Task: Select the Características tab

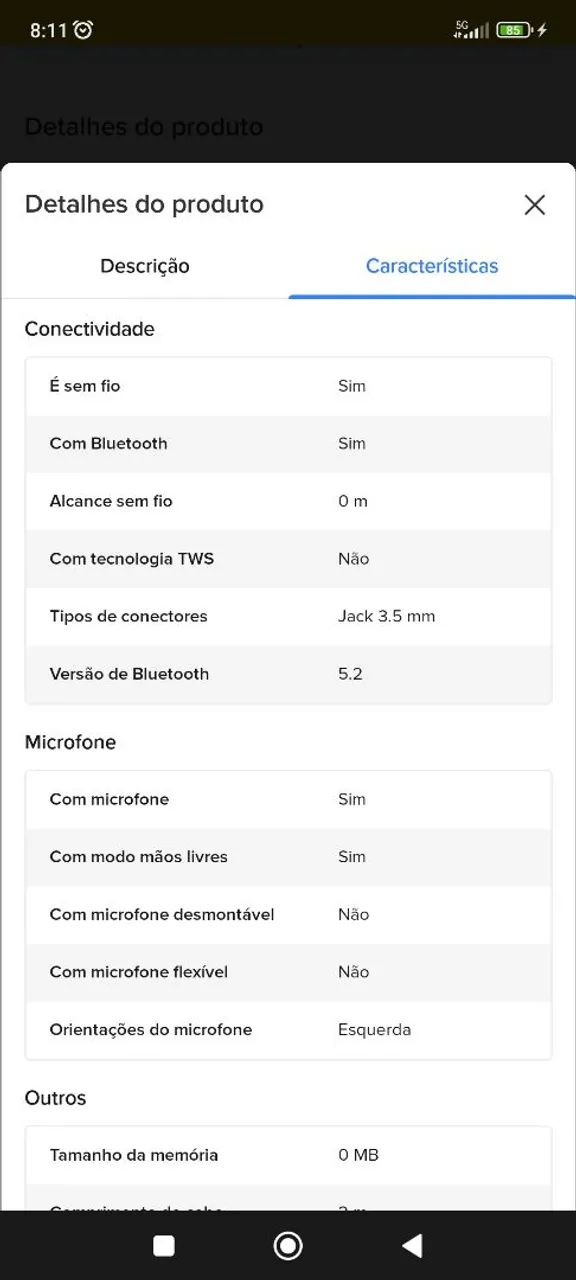Action: point(431,266)
